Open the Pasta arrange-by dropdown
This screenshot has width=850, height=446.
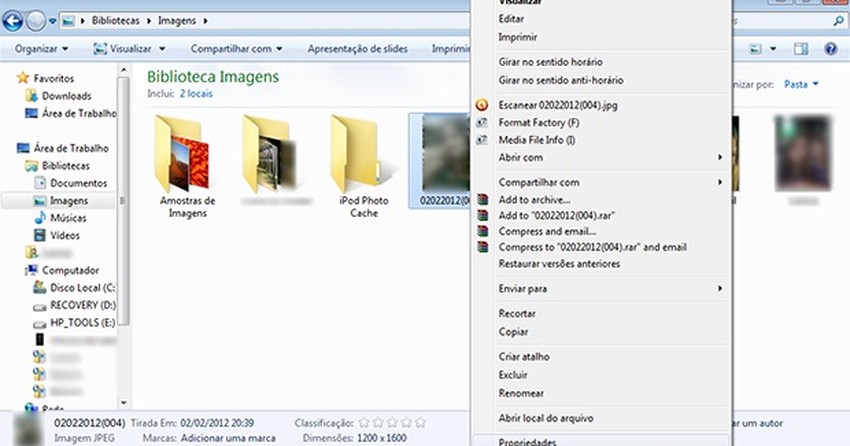tap(801, 85)
